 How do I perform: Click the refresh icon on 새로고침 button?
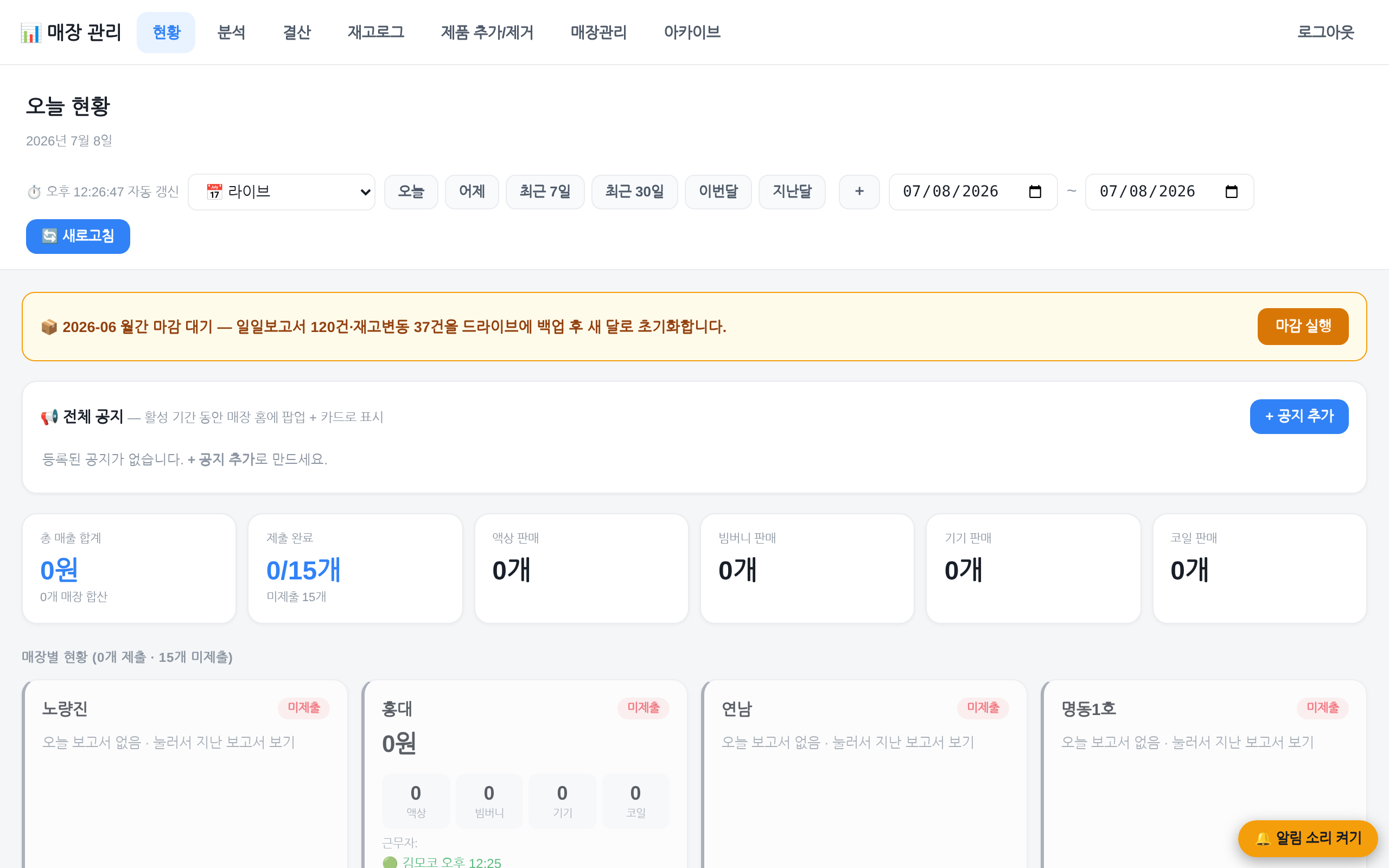coord(50,236)
